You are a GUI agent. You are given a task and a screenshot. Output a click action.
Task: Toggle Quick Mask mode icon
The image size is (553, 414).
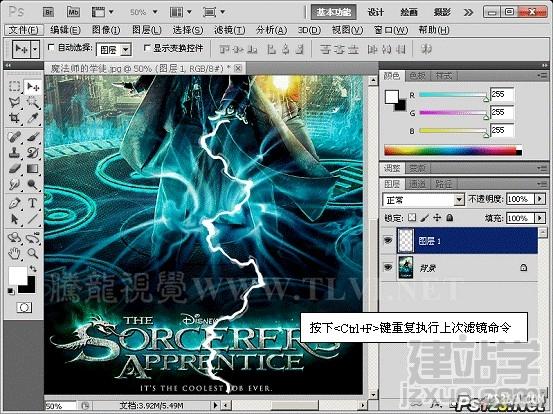coord(24,308)
